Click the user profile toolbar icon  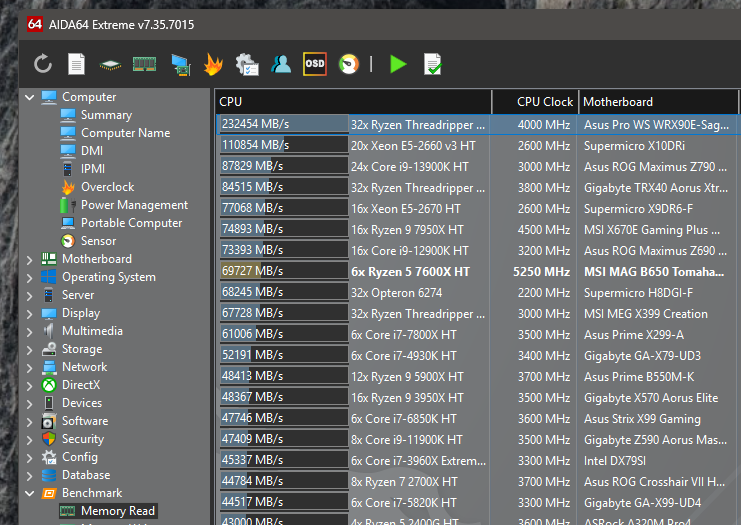pyautogui.click(x=281, y=64)
